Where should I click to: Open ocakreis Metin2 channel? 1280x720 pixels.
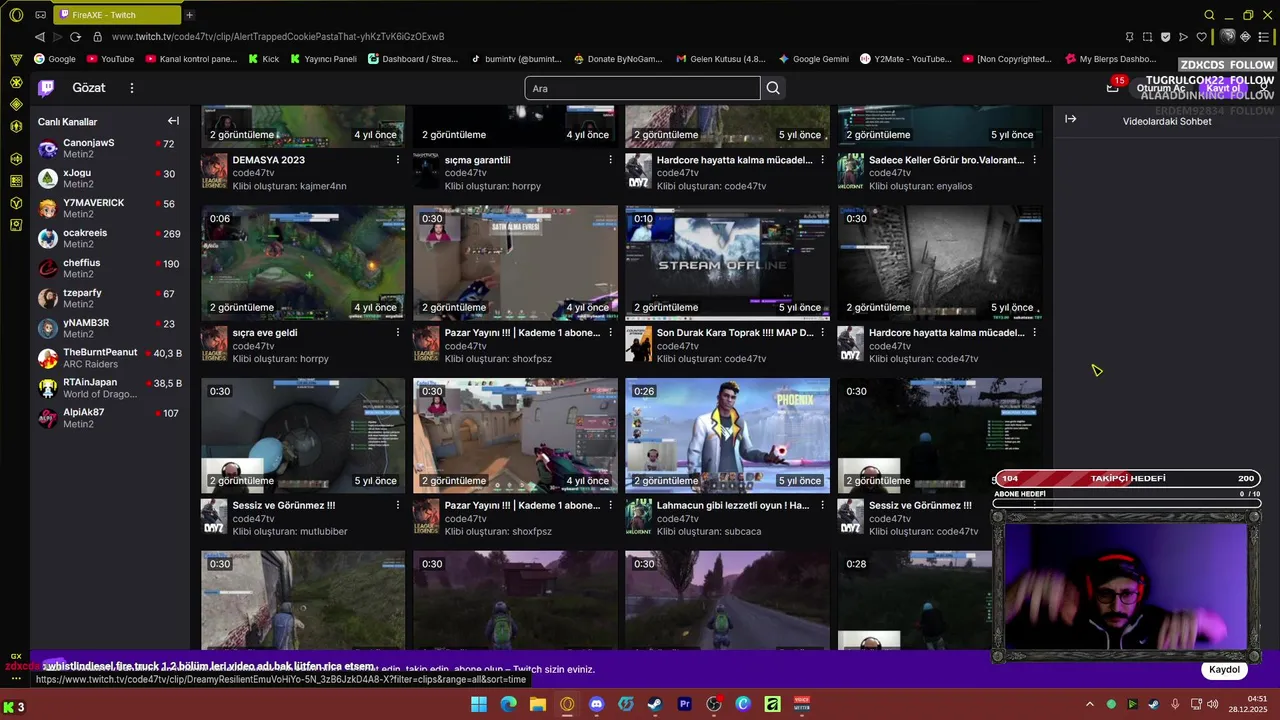[110, 239]
